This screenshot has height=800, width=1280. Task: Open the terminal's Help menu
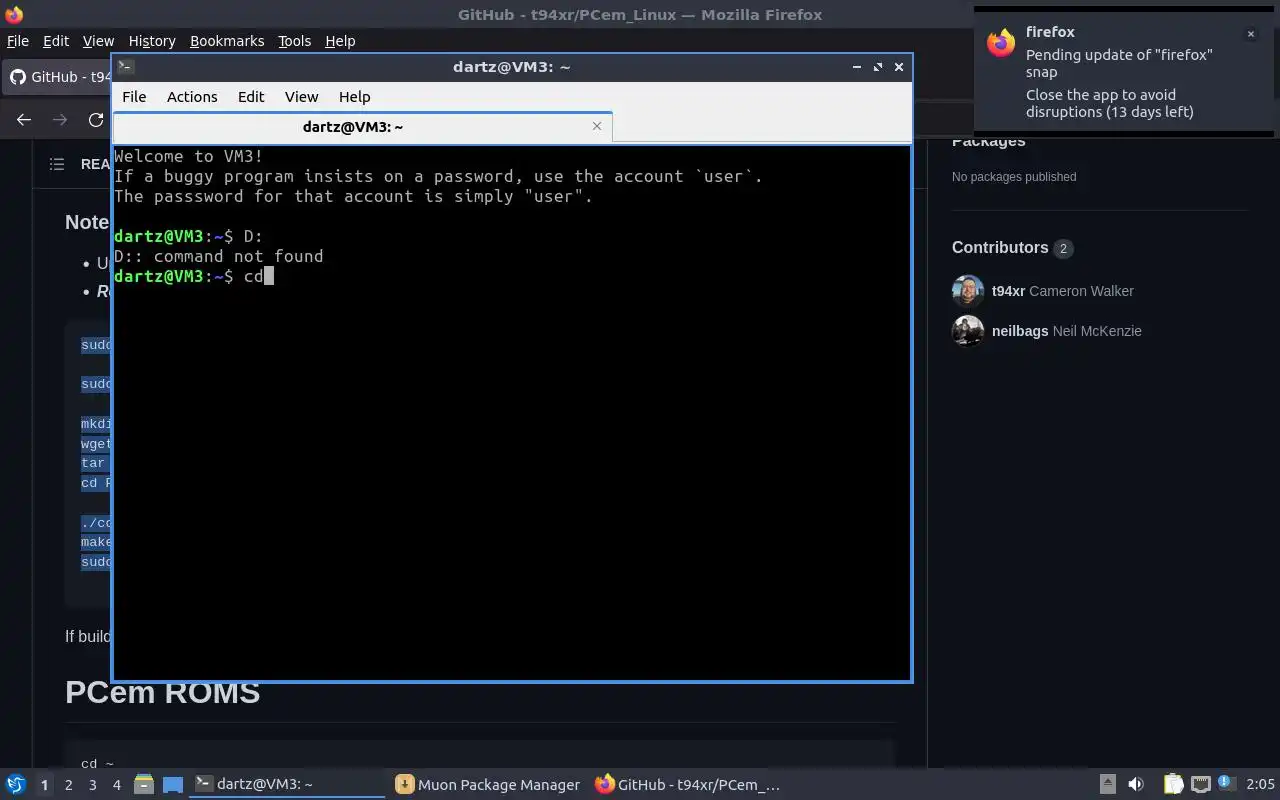[x=354, y=97]
